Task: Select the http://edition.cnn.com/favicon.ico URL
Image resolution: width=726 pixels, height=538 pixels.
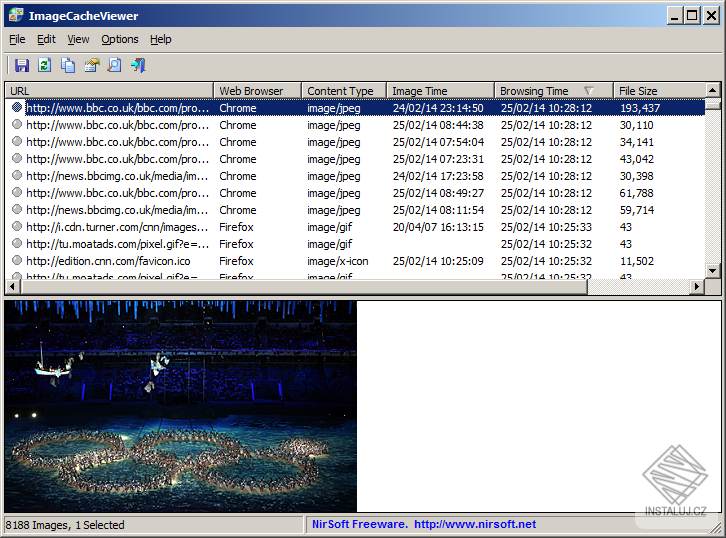Action: 108,261
